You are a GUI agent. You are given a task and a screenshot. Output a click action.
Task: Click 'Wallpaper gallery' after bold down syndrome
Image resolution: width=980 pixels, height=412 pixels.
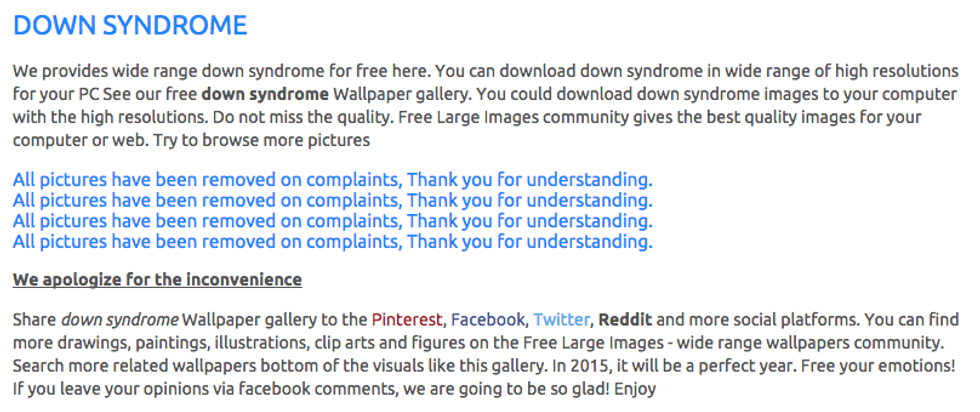click(x=400, y=94)
